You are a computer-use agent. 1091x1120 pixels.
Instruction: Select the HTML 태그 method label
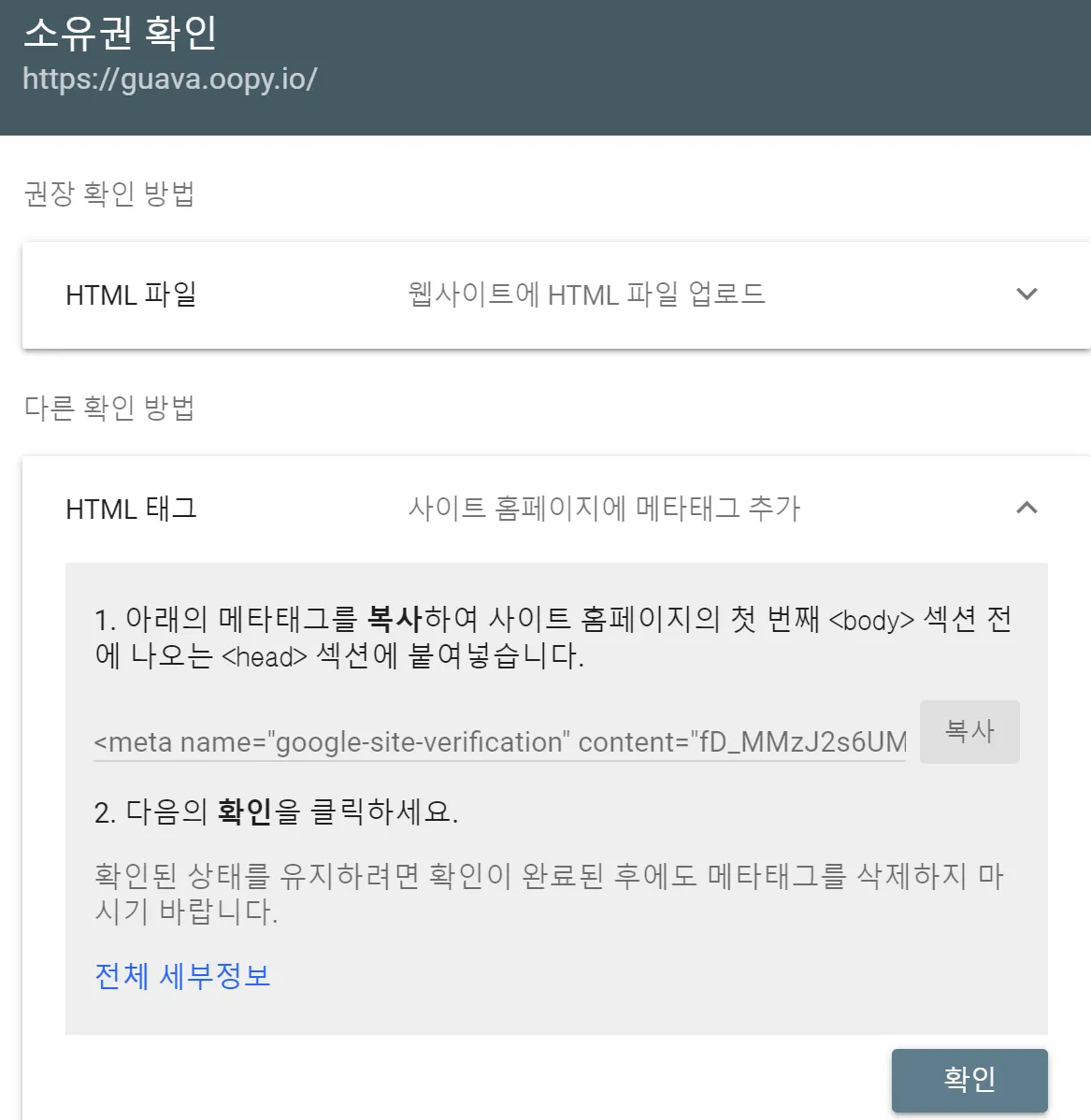[131, 509]
